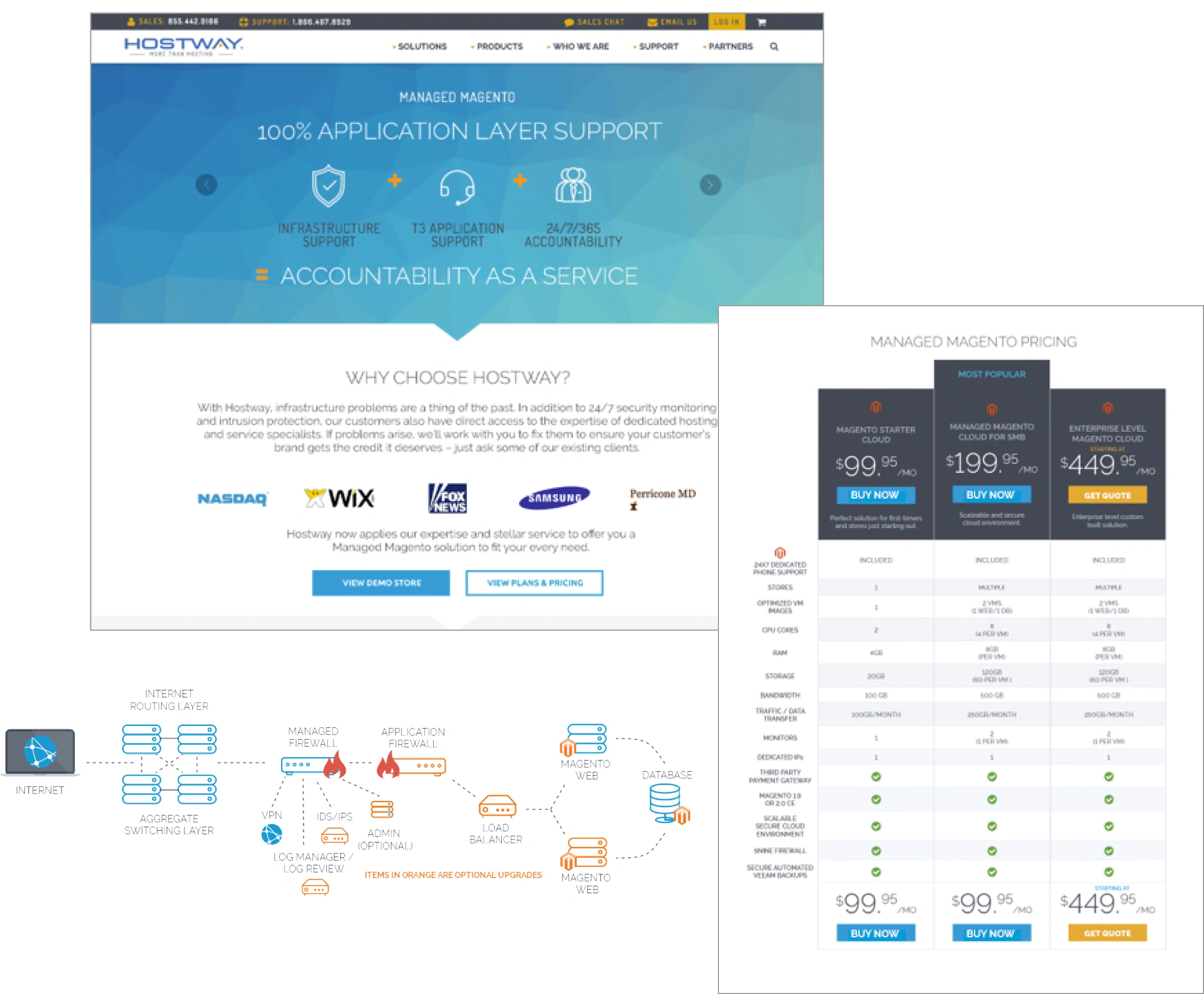The height and width of the screenshot is (994, 1204).
Task: Click the Infrastructure Support shield icon
Action: pyautogui.click(x=328, y=186)
